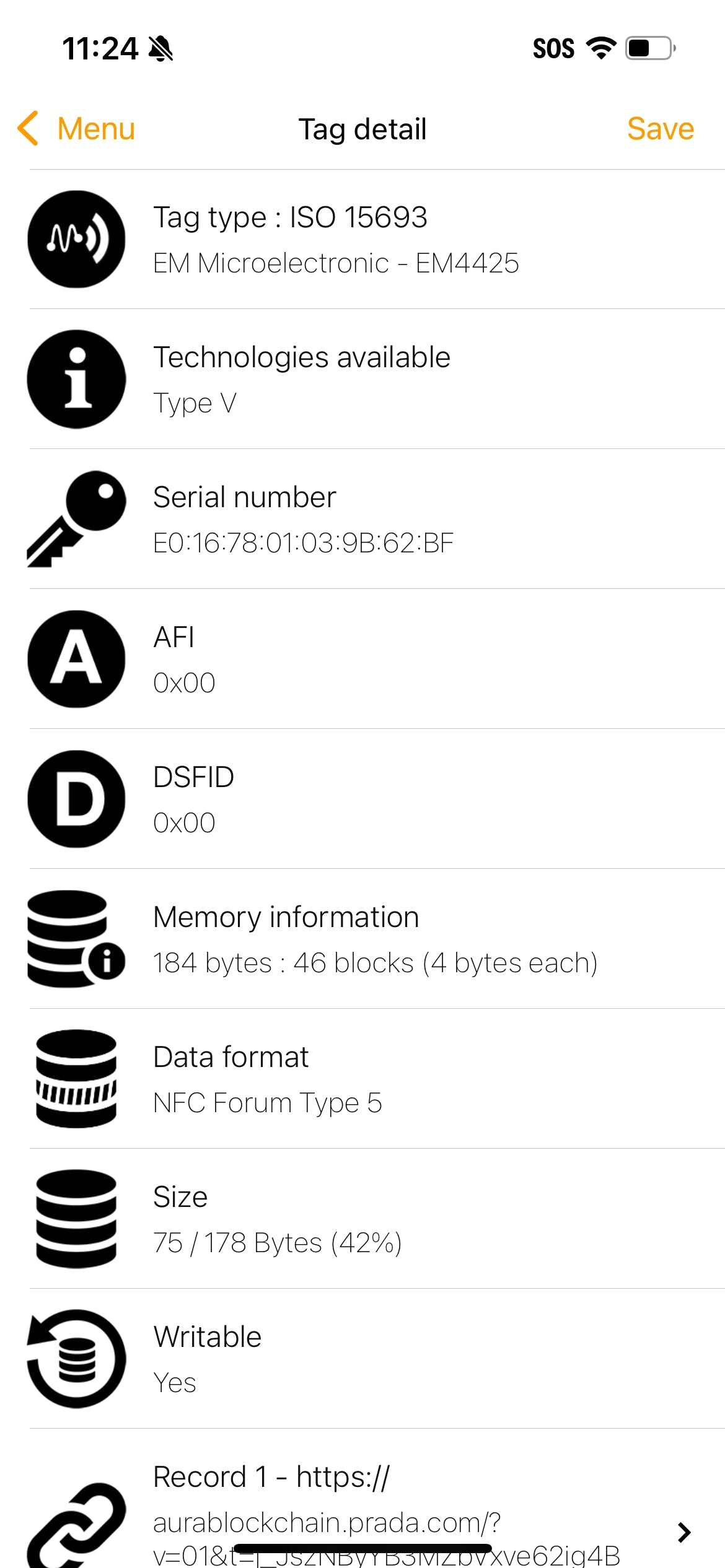Go back using the Menu chevron arrow
This screenshot has width=725, height=1568.
coord(29,129)
